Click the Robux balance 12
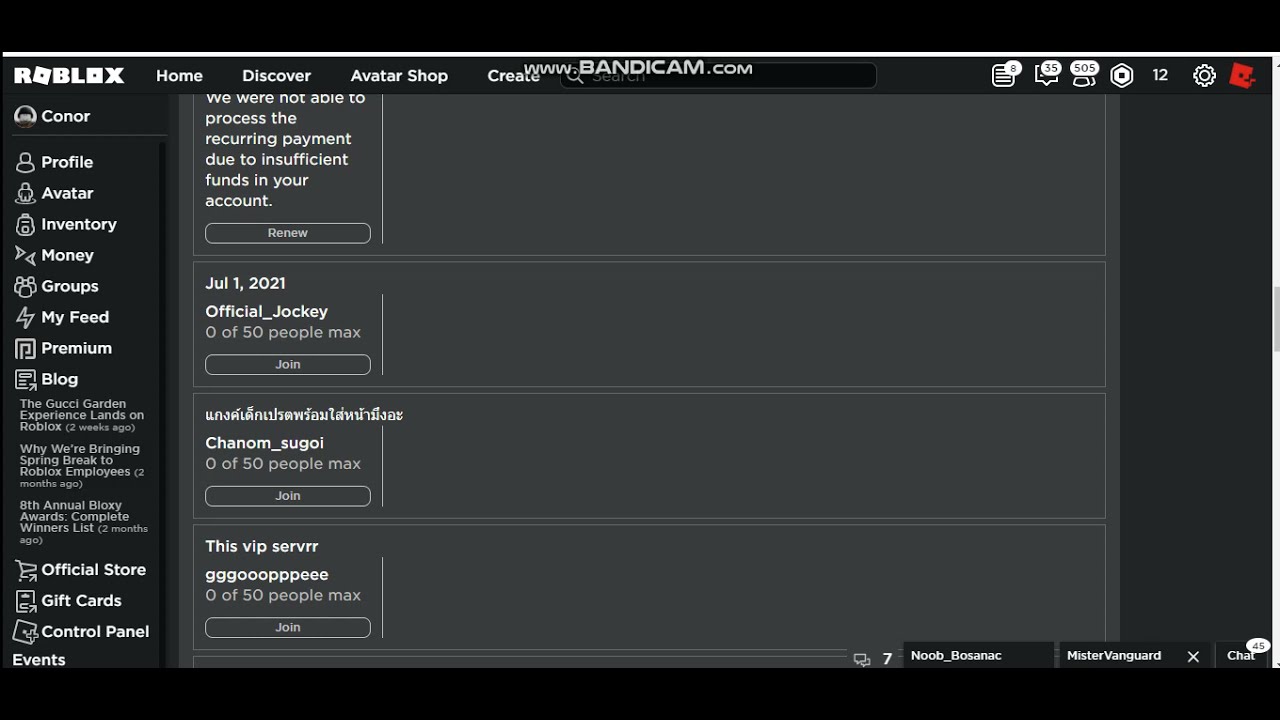 tap(1160, 76)
